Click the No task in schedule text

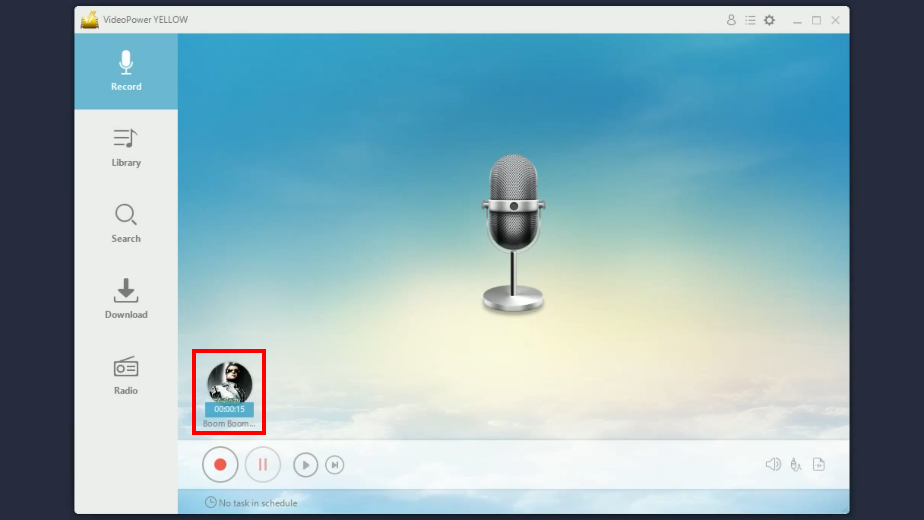(258, 503)
